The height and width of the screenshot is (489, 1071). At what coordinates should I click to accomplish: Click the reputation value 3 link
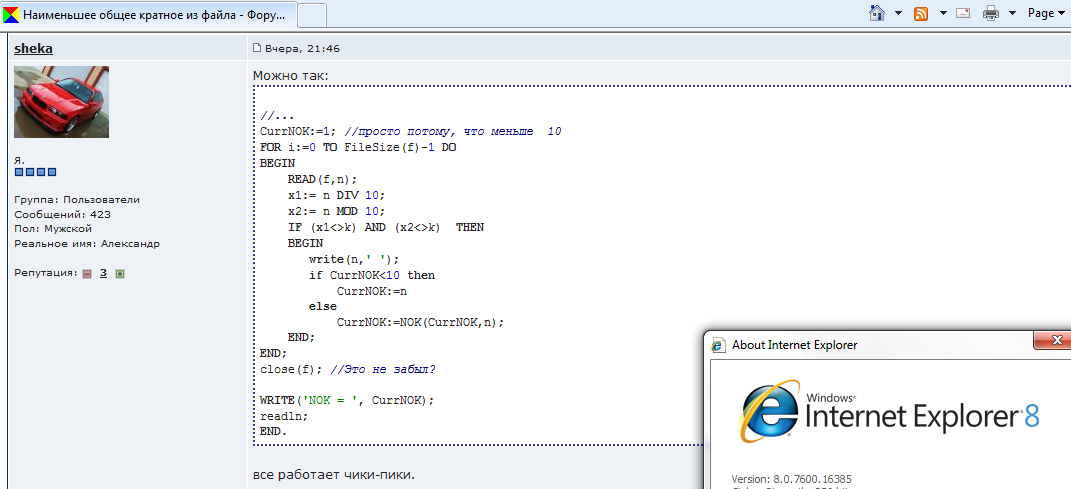pos(103,273)
